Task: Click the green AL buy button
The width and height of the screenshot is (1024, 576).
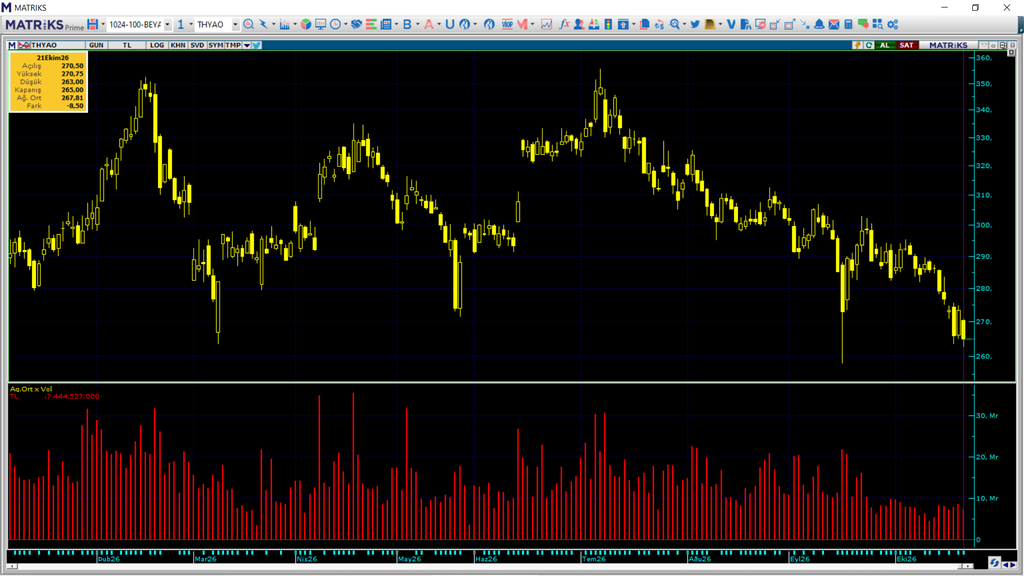Action: click(884, 45)
